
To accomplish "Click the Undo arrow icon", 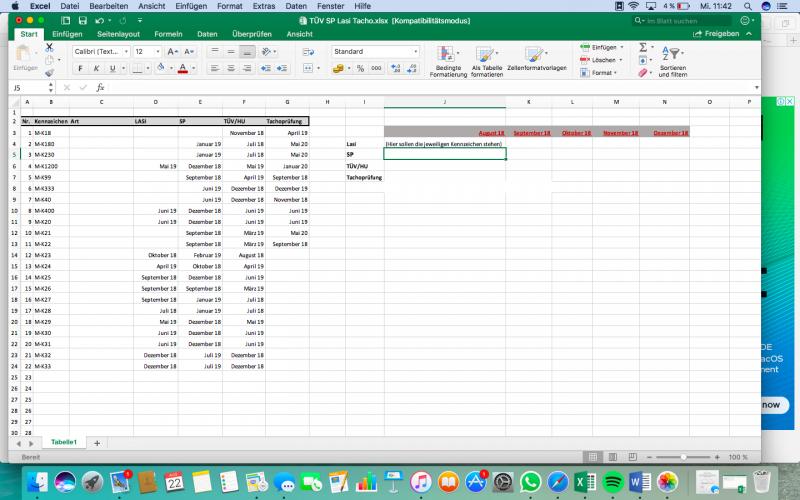I will tap(99, 20).
